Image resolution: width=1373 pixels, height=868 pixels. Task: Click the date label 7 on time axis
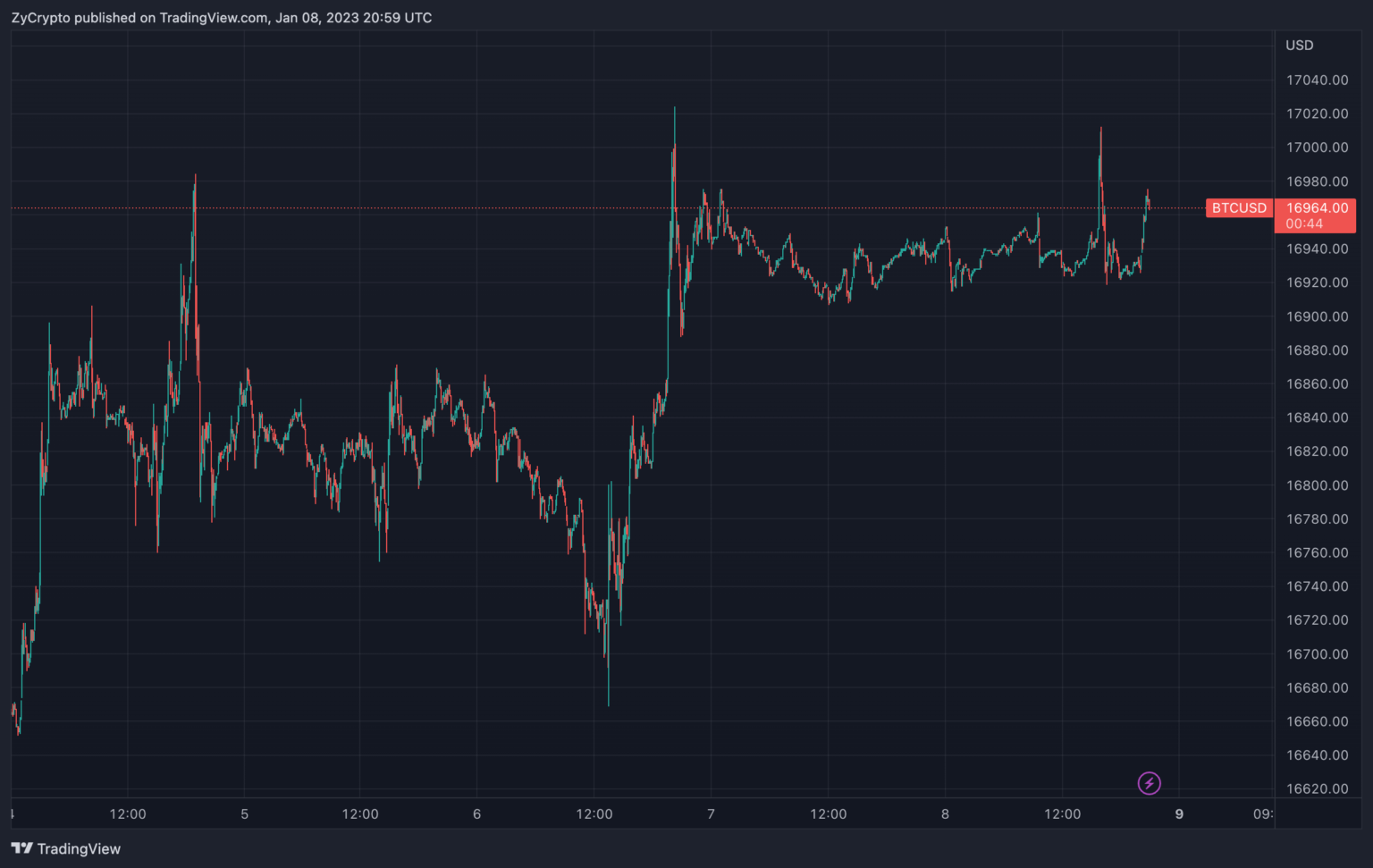click(x=711, y=814)
